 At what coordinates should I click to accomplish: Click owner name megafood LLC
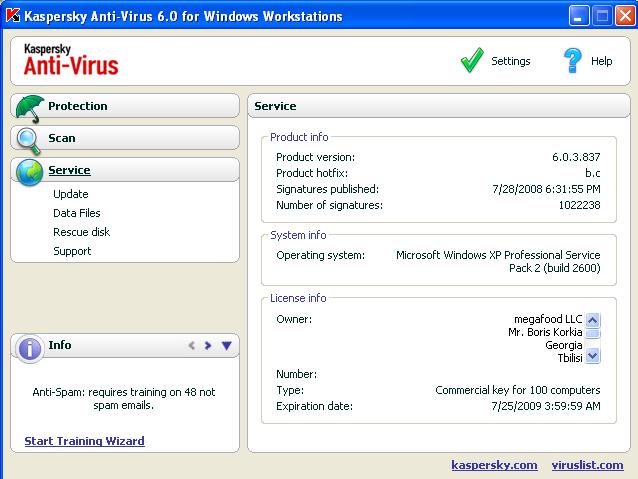coord(548,319)
